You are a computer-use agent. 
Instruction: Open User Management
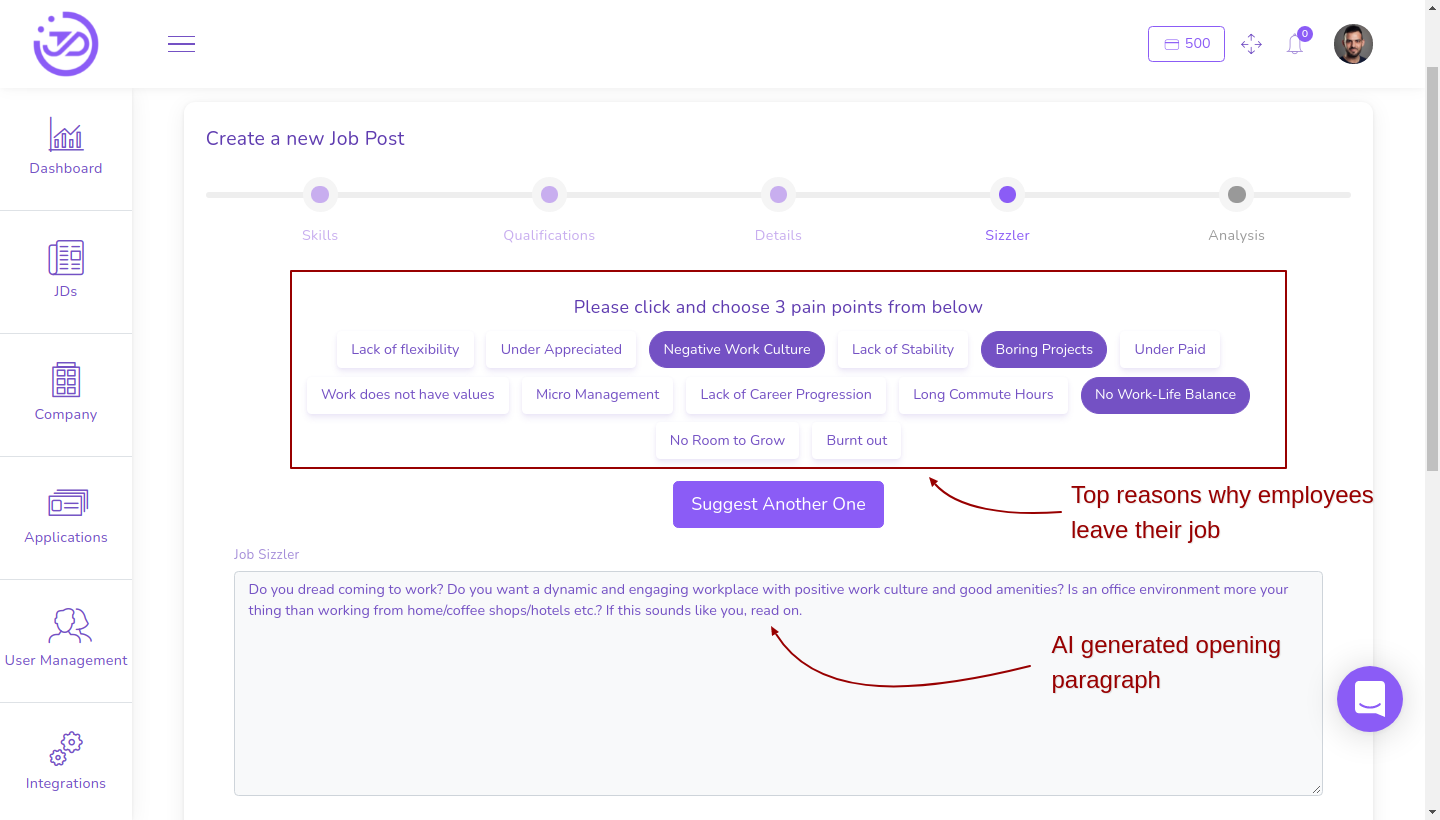(65, 638)
